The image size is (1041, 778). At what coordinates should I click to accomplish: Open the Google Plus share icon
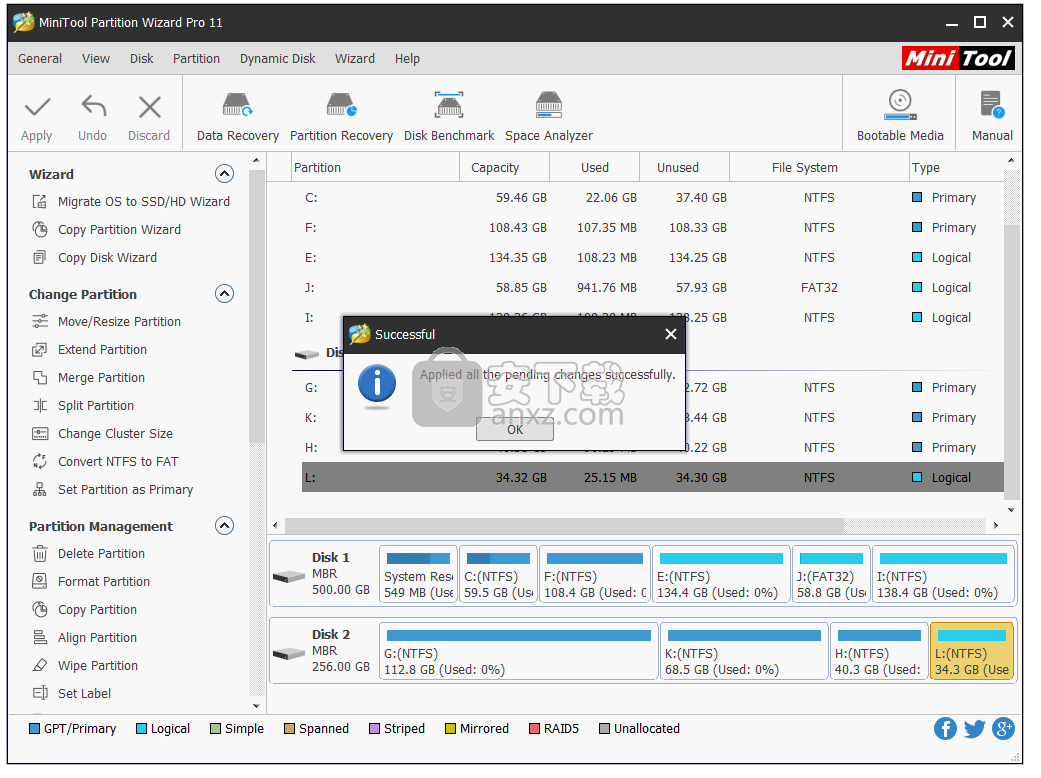coord(1003,728)
